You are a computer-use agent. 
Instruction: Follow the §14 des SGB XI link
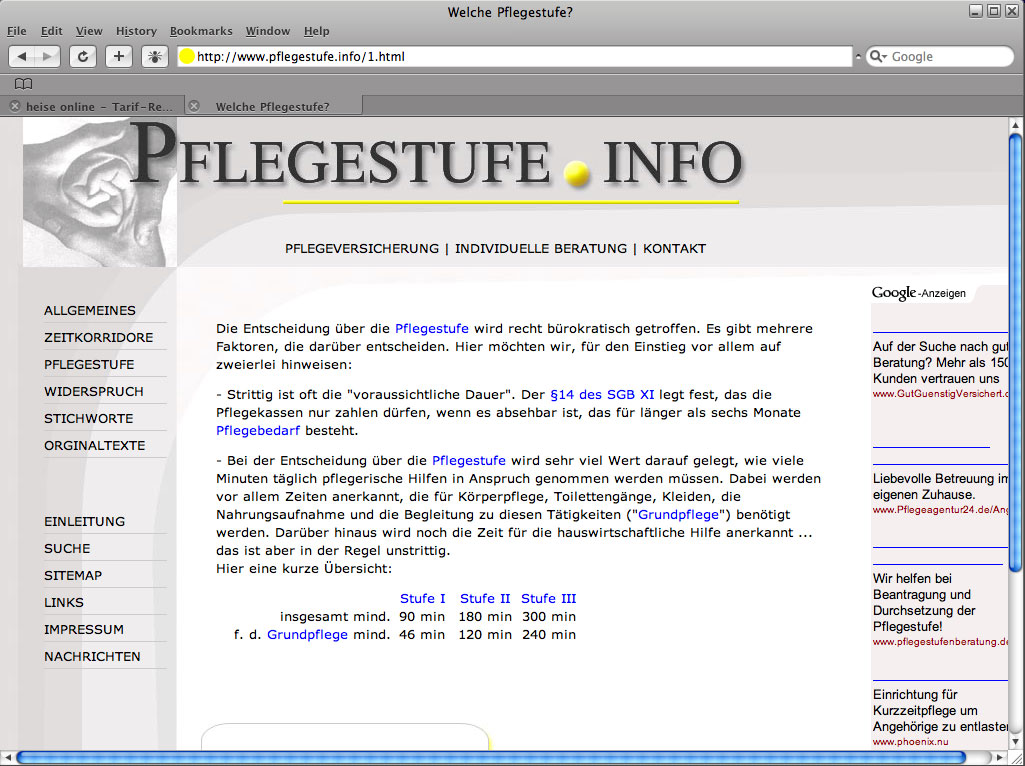click(602, 395)
